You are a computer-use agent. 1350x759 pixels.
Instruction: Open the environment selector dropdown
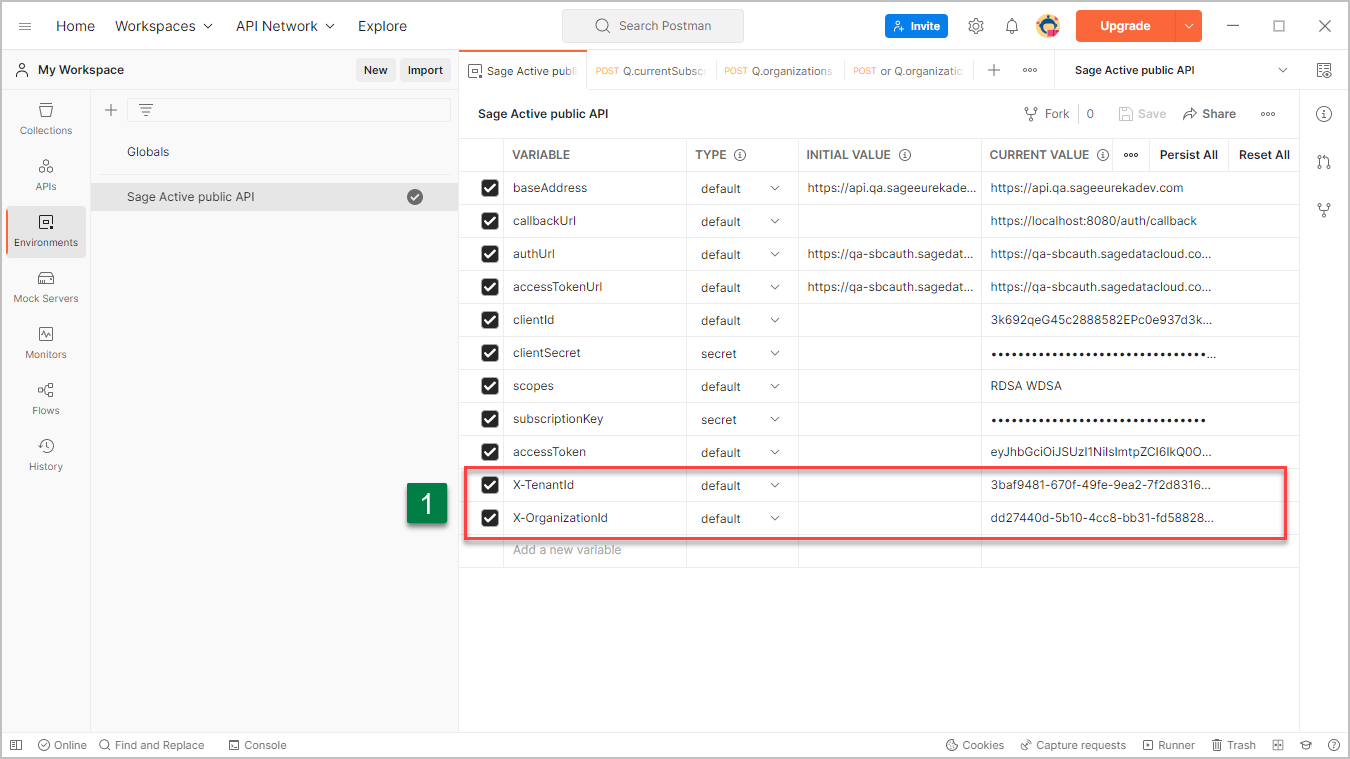1180,70
